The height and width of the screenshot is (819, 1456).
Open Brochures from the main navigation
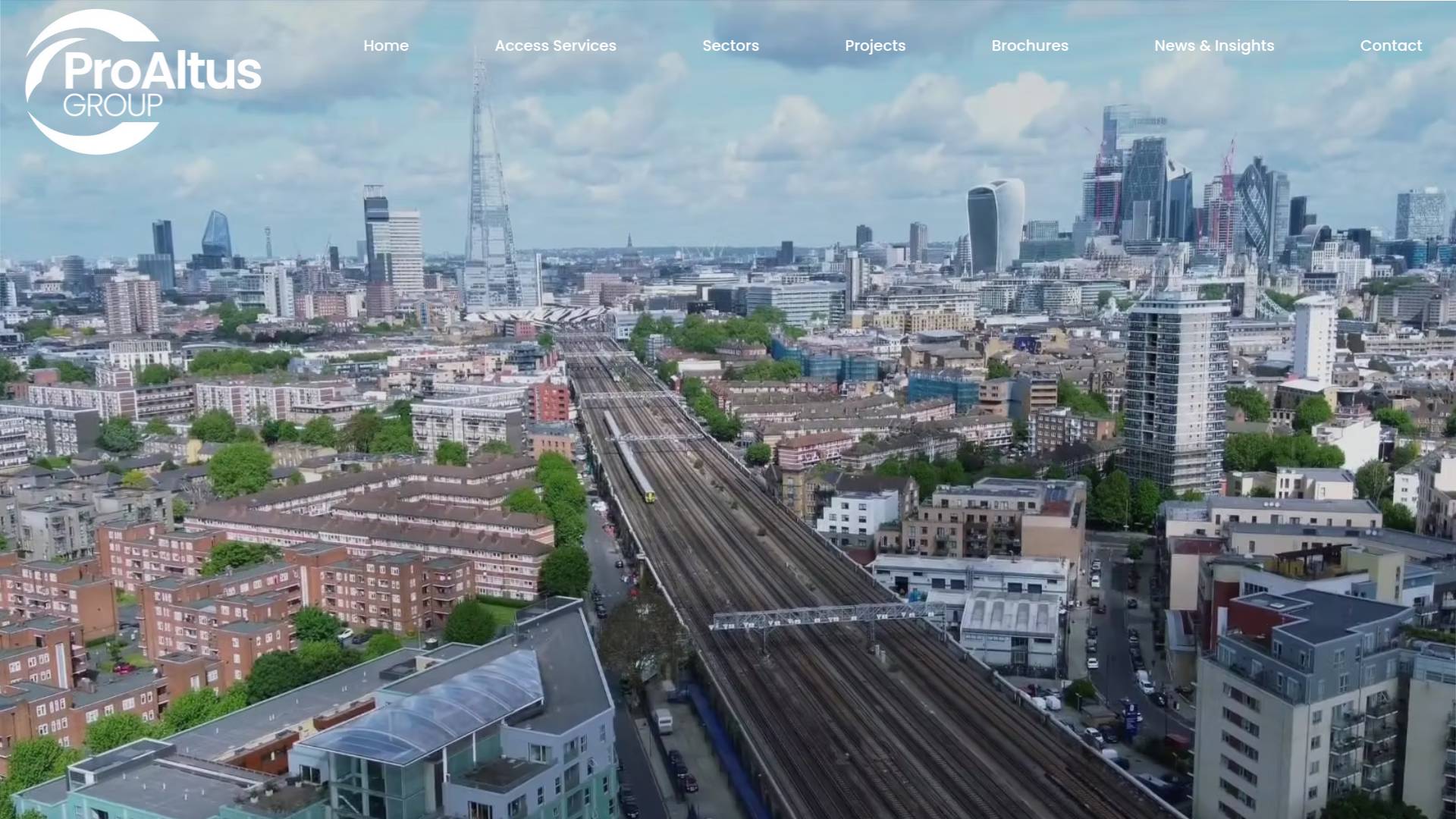point(1029,45)
